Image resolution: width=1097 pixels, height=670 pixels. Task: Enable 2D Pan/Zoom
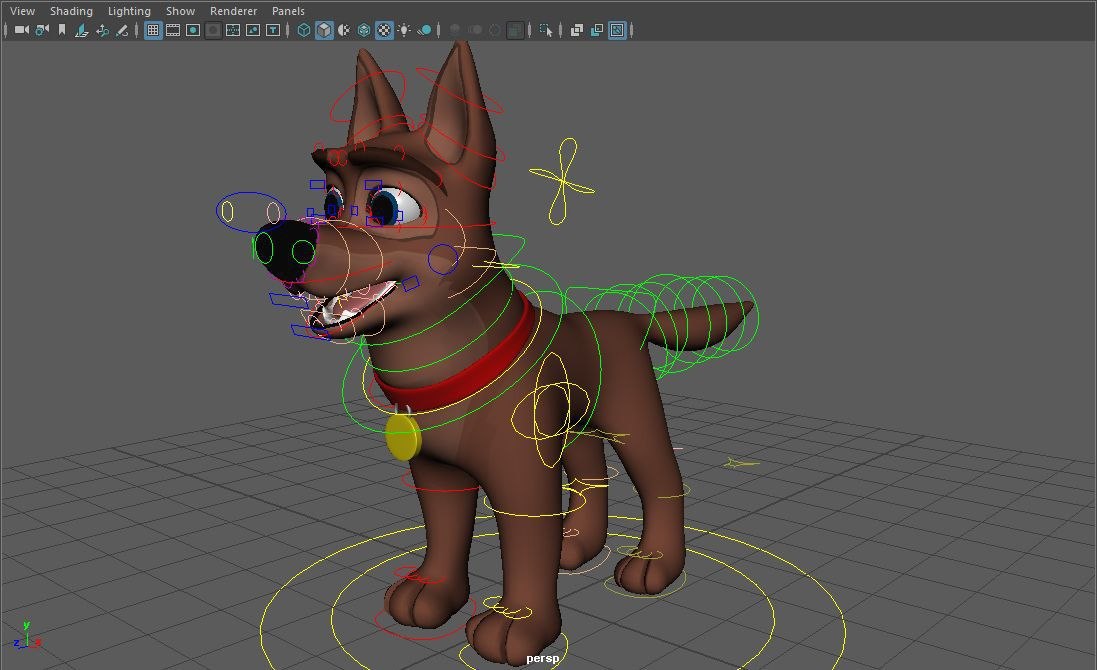[x=102, y=30]
